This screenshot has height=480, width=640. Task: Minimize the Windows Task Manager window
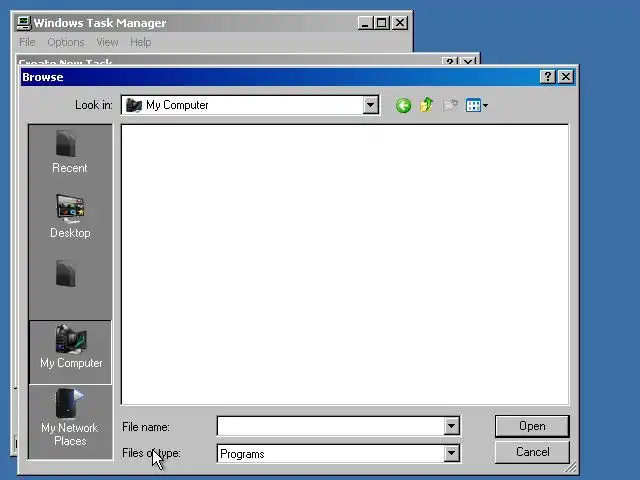tap(365, 23)
